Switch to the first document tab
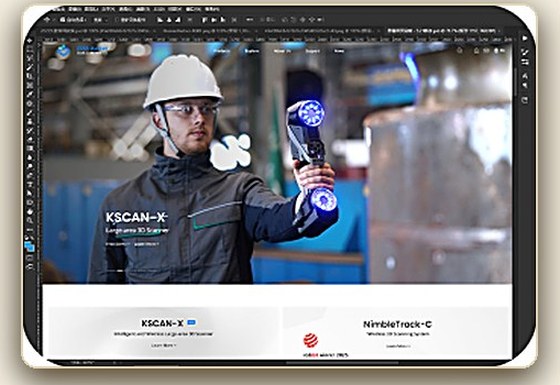 tap(95, 31)
